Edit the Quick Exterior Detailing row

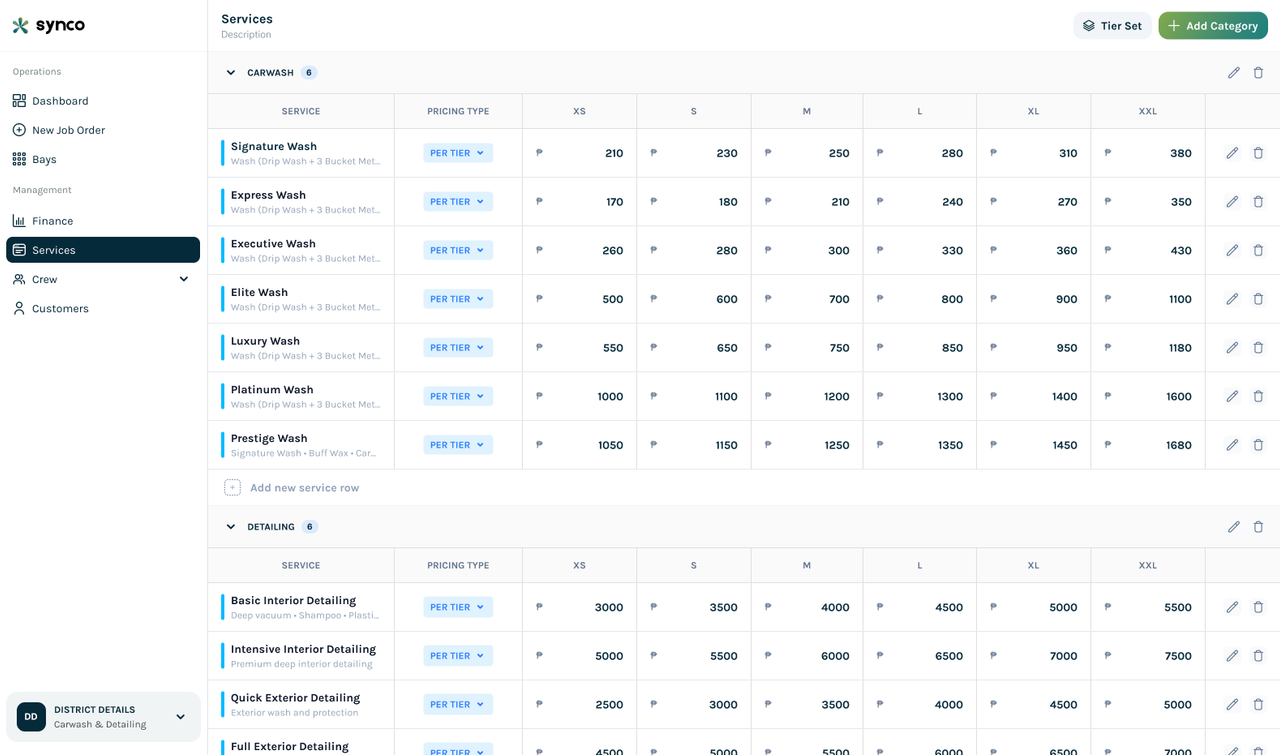coord(1232,704)
